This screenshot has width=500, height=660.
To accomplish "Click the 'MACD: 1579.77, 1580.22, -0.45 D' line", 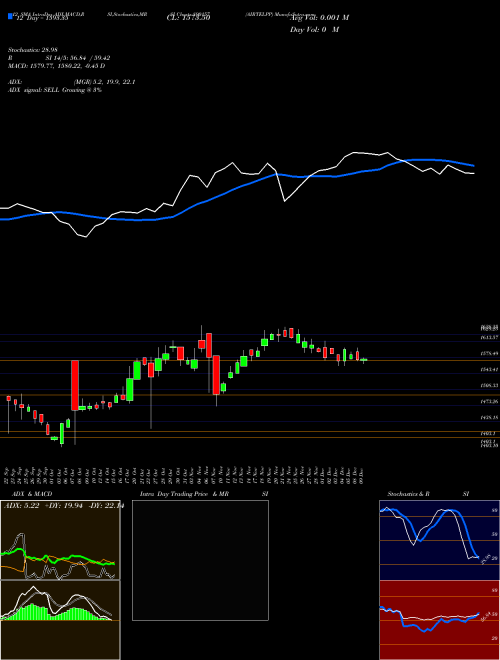I will [56, 66].
